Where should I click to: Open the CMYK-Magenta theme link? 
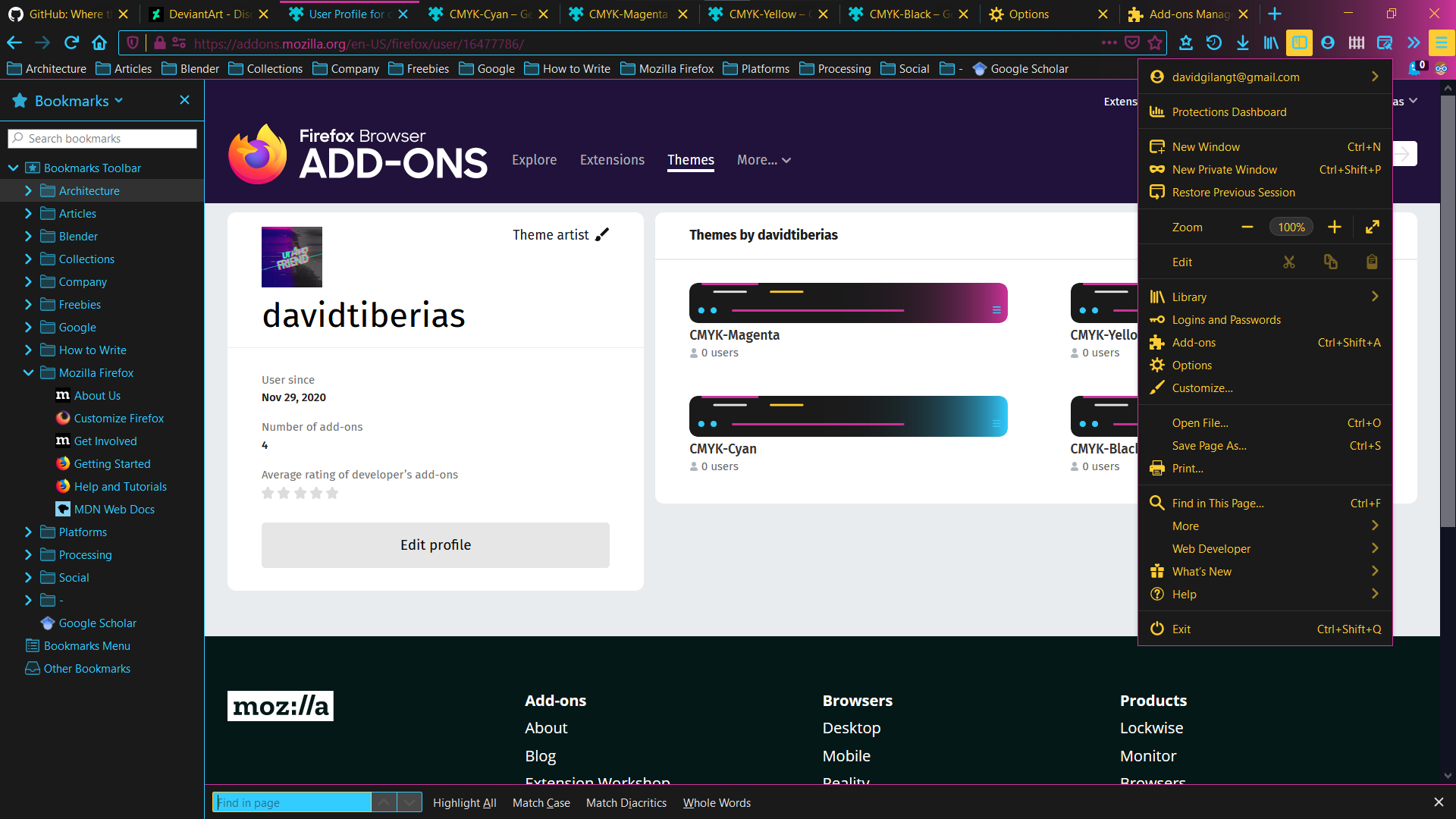click(733, 335)
